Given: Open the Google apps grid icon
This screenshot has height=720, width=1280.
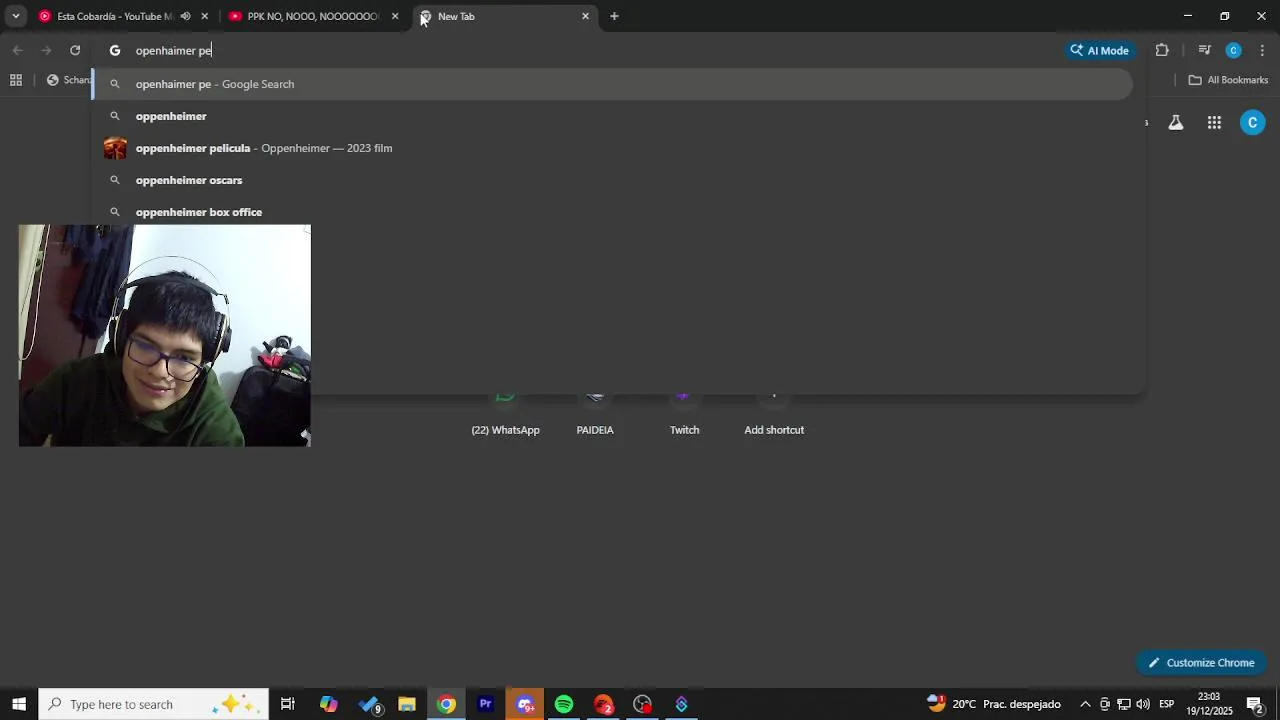Looking at the screenshot, I should 1214,122.
